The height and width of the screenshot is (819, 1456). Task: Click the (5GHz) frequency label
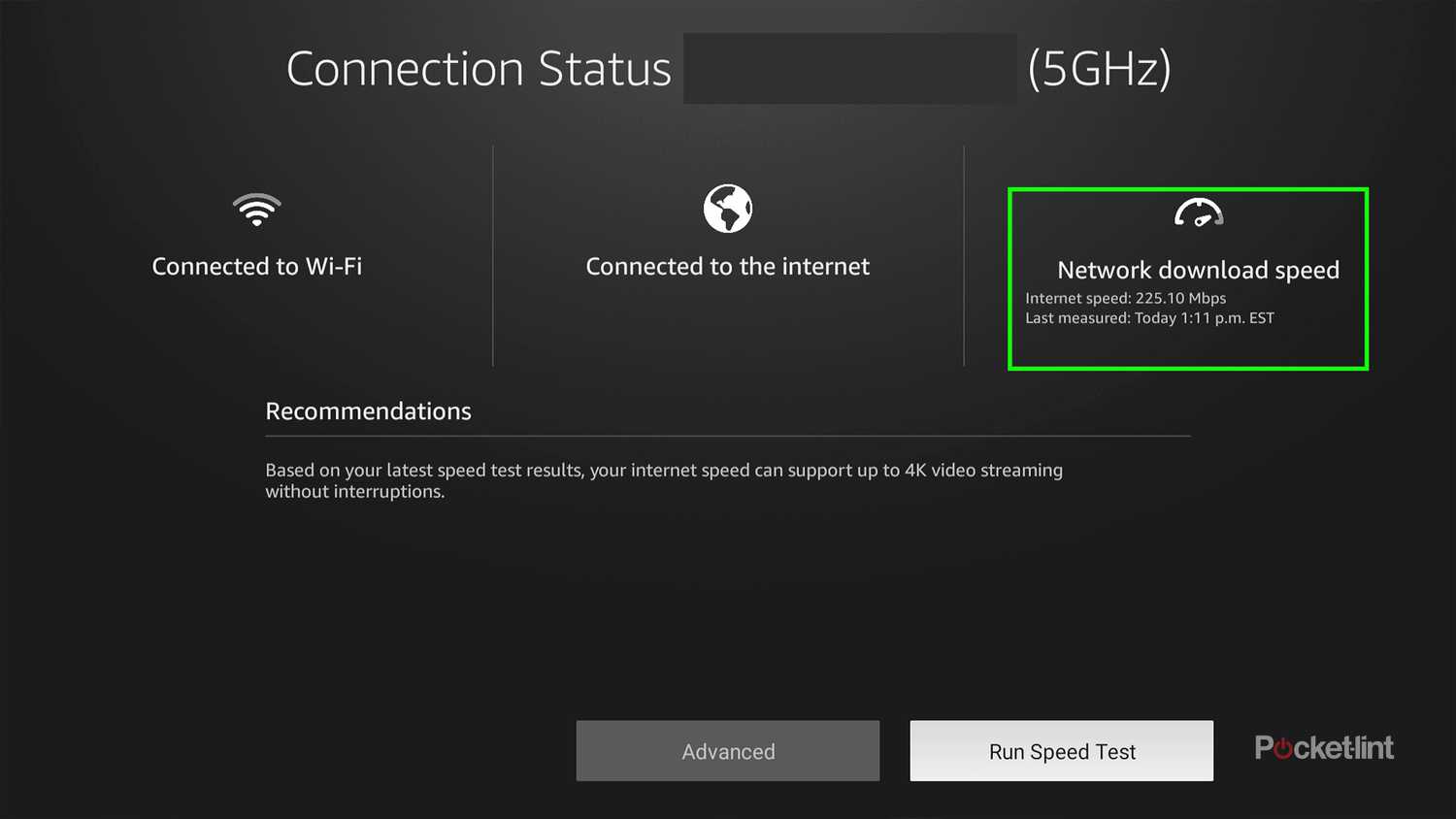click(x=1098, y=68)
